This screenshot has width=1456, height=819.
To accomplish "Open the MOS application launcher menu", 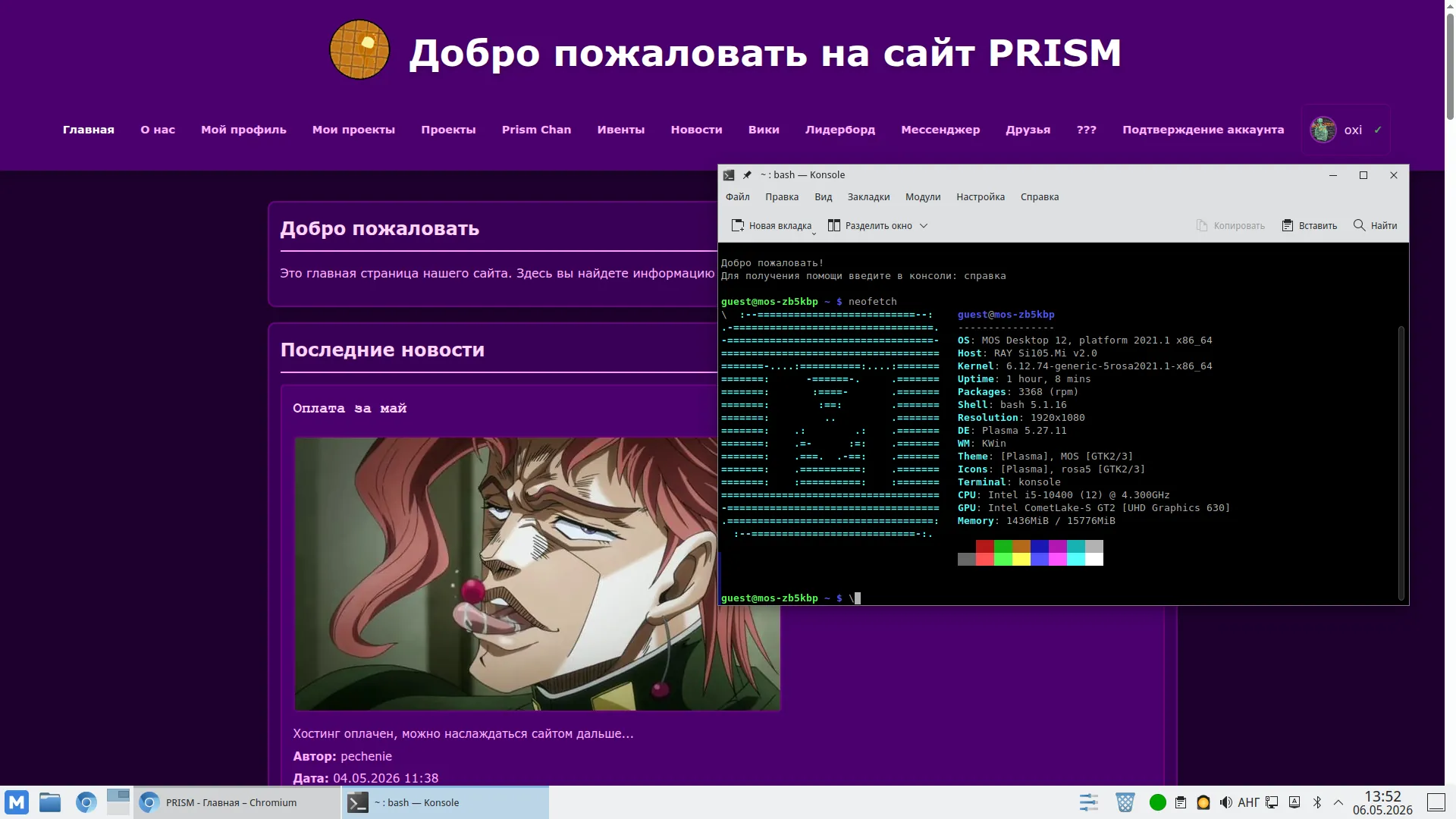I will click(x=17, y=802).
